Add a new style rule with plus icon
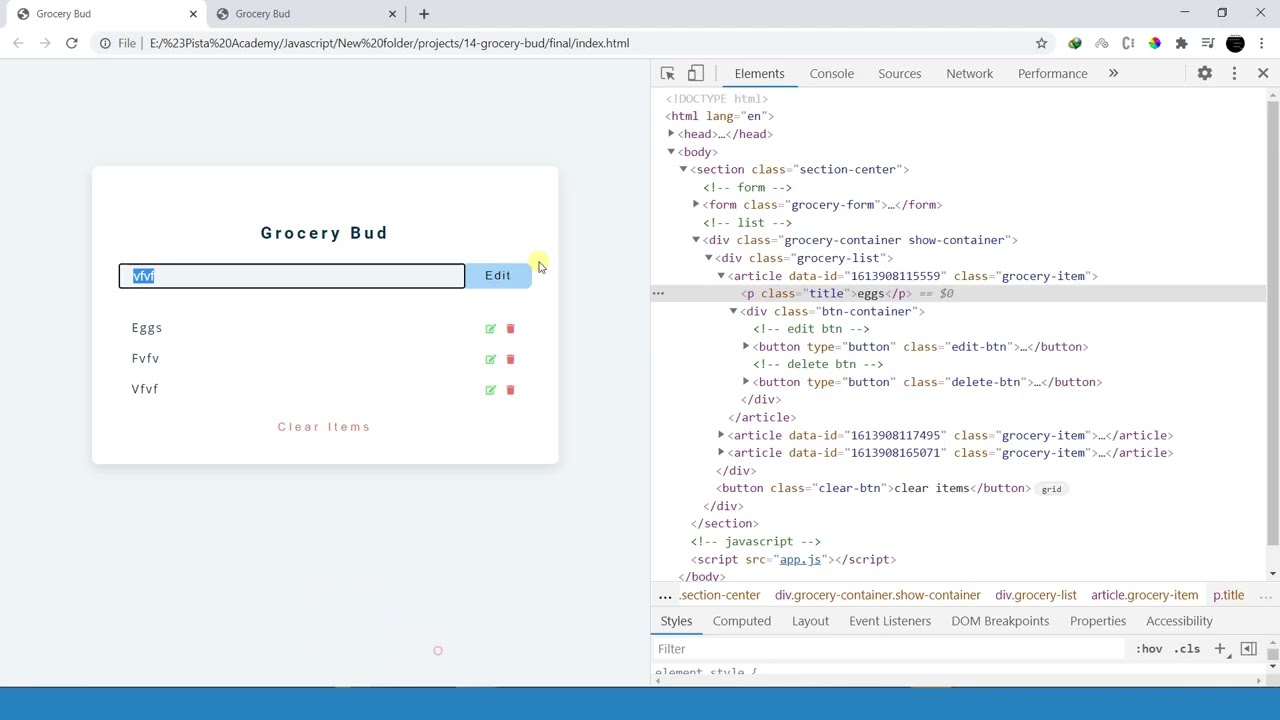1280x720 pixels. click(1220, 649)
